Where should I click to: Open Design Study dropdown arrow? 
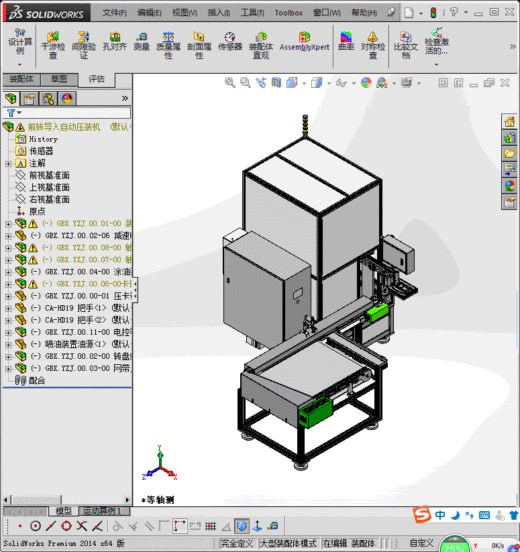[20, 64]
